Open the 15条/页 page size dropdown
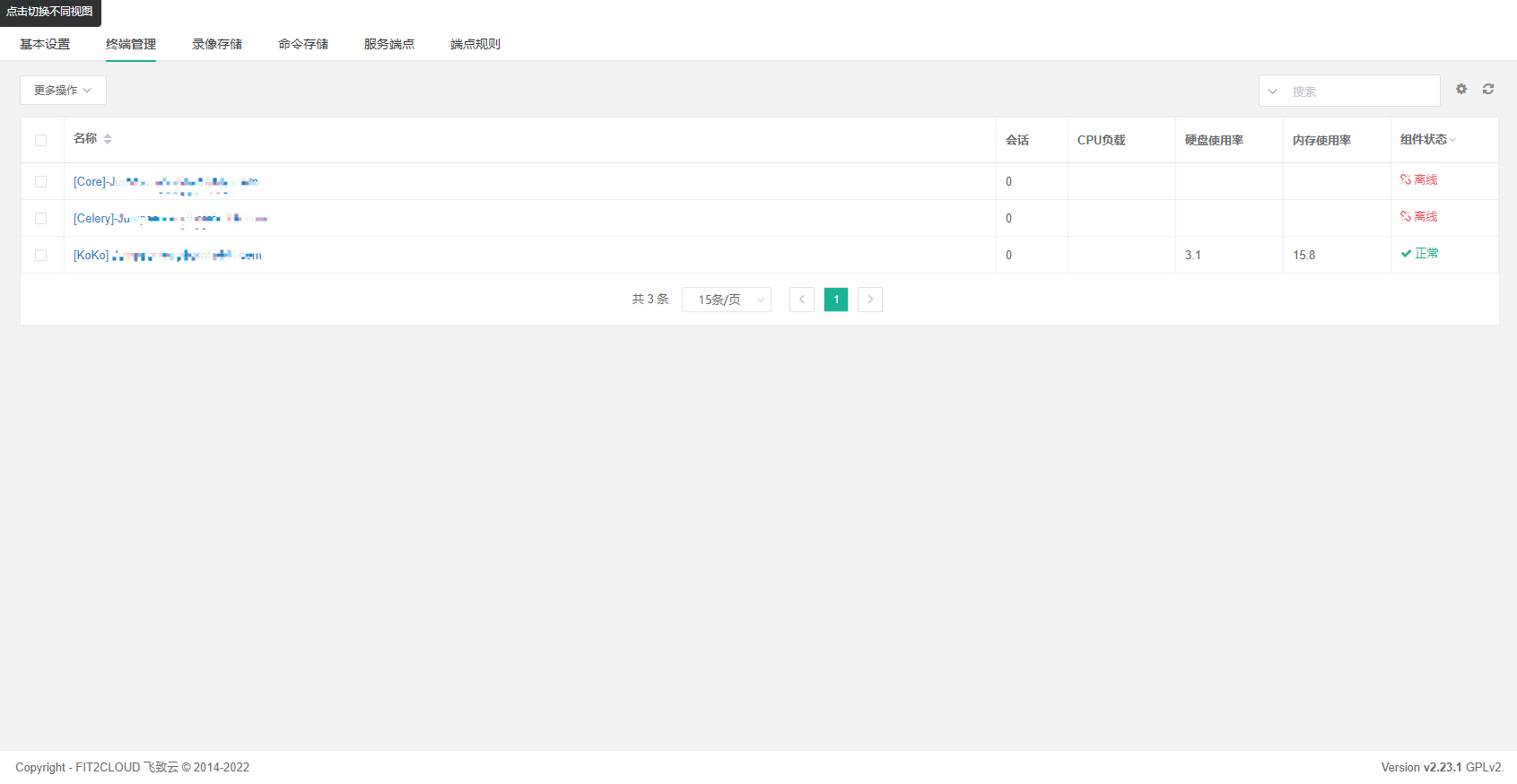 [x=727, y=300]
